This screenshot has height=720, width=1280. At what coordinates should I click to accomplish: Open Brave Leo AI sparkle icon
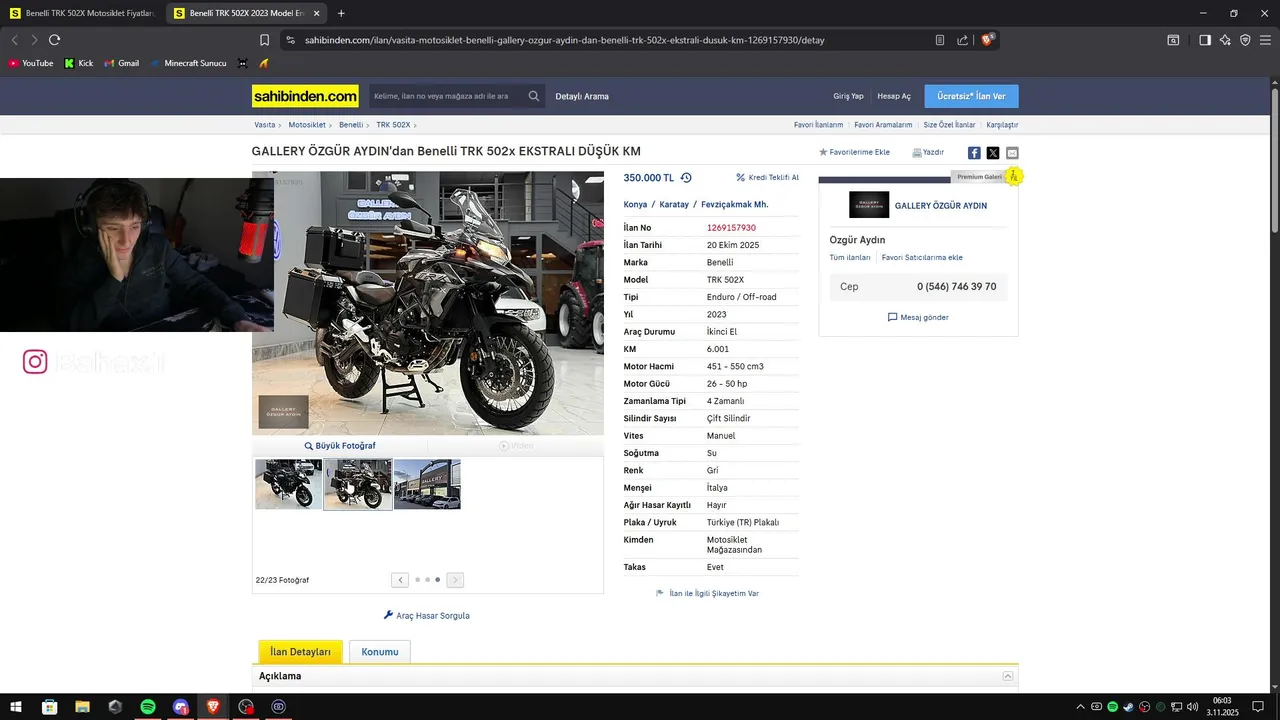[x=1225, y=40]
